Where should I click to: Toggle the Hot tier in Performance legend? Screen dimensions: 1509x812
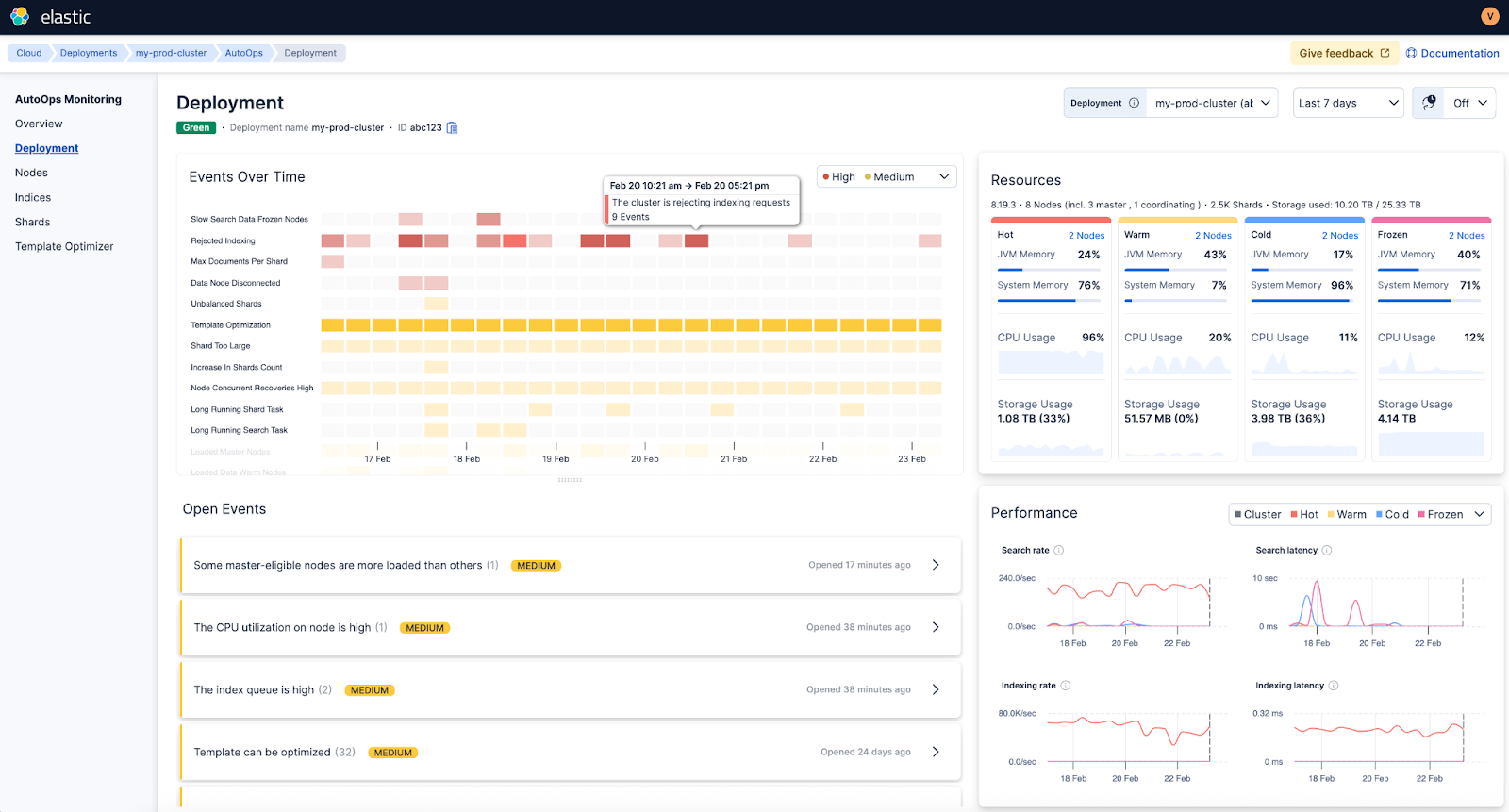1304,515
